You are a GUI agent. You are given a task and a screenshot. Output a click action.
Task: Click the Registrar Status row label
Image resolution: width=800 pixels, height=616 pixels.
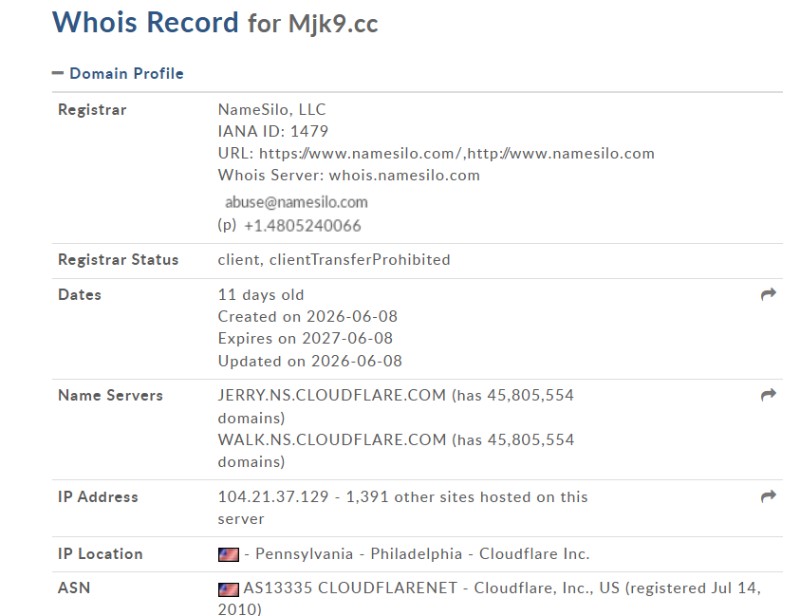118,260
